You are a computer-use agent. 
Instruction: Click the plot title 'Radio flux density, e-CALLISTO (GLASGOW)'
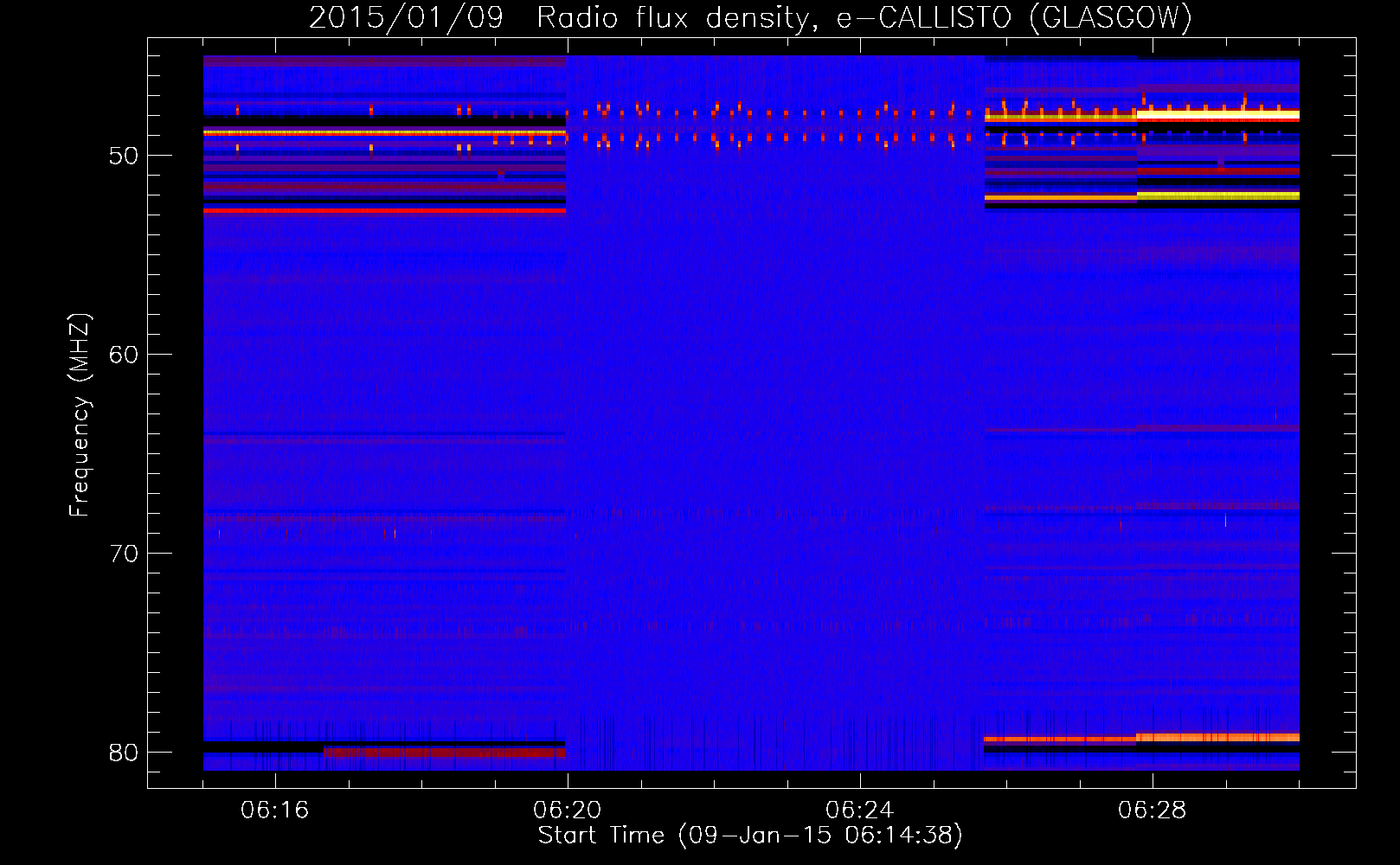point(864,17)
